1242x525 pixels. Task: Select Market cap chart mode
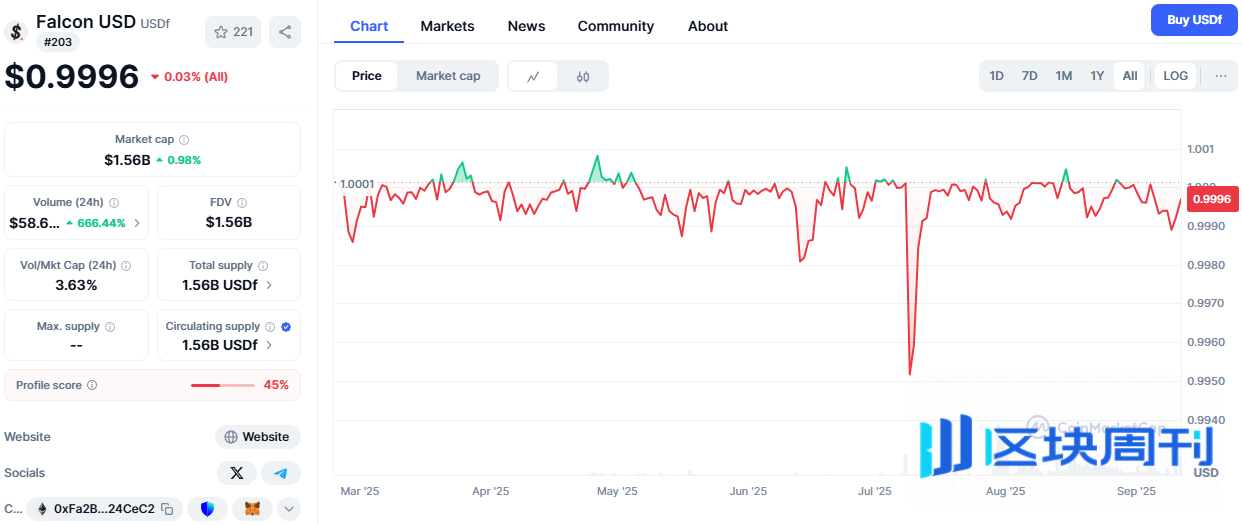point(448,76)
